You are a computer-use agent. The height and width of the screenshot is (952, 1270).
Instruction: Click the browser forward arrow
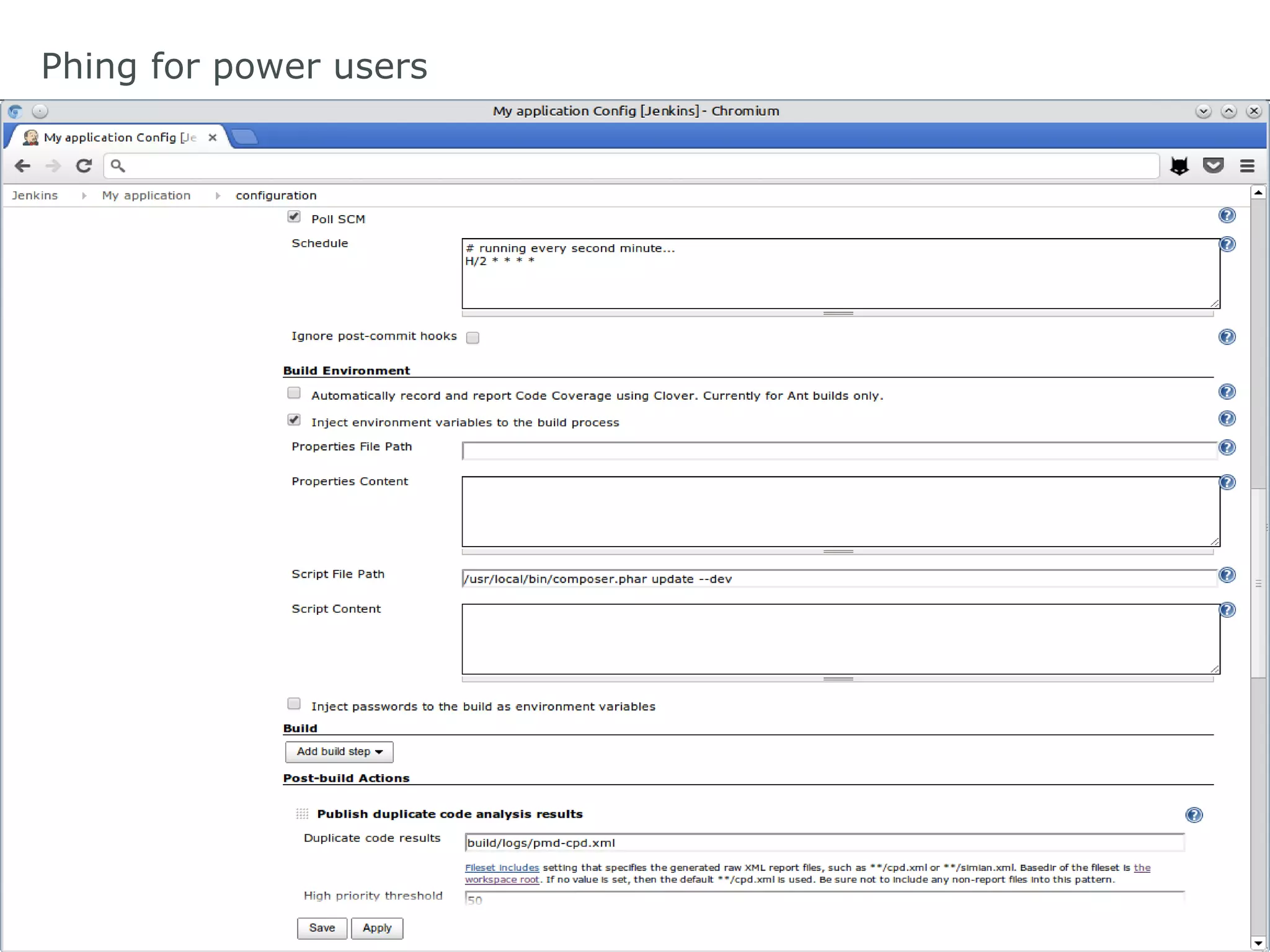(53, 166)
